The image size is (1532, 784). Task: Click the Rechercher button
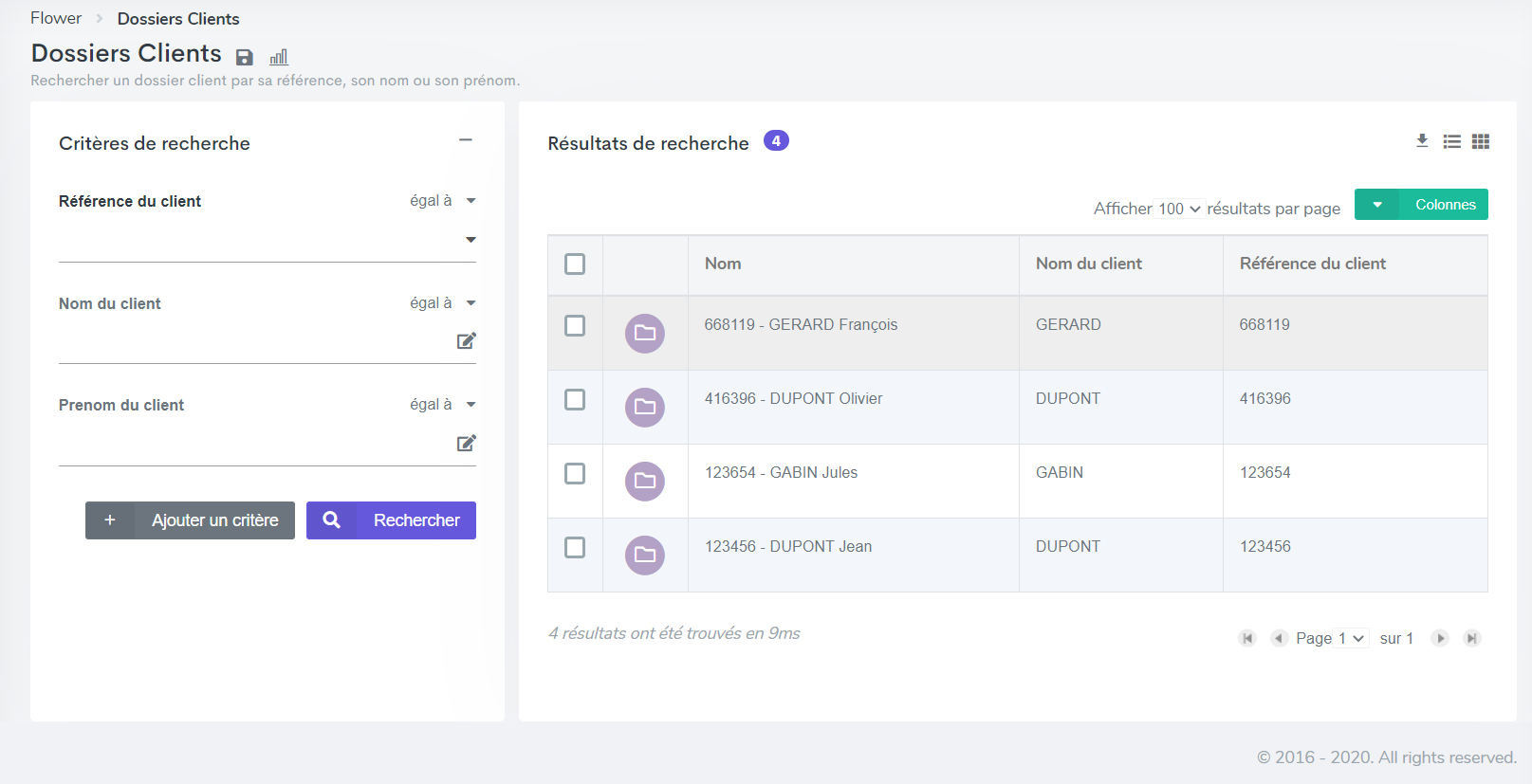click(391, 520)
